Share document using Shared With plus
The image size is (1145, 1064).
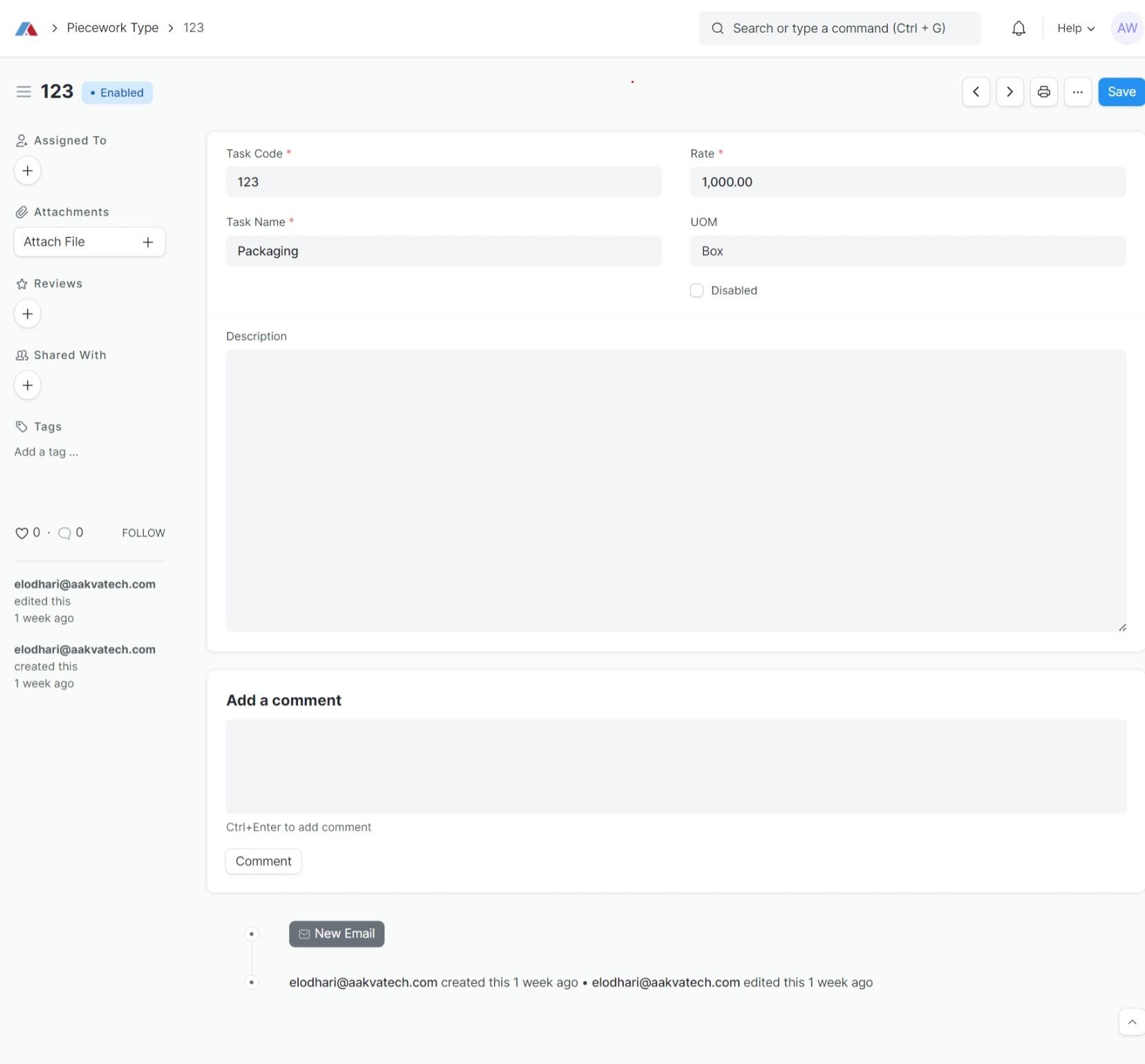pos(28,385)
